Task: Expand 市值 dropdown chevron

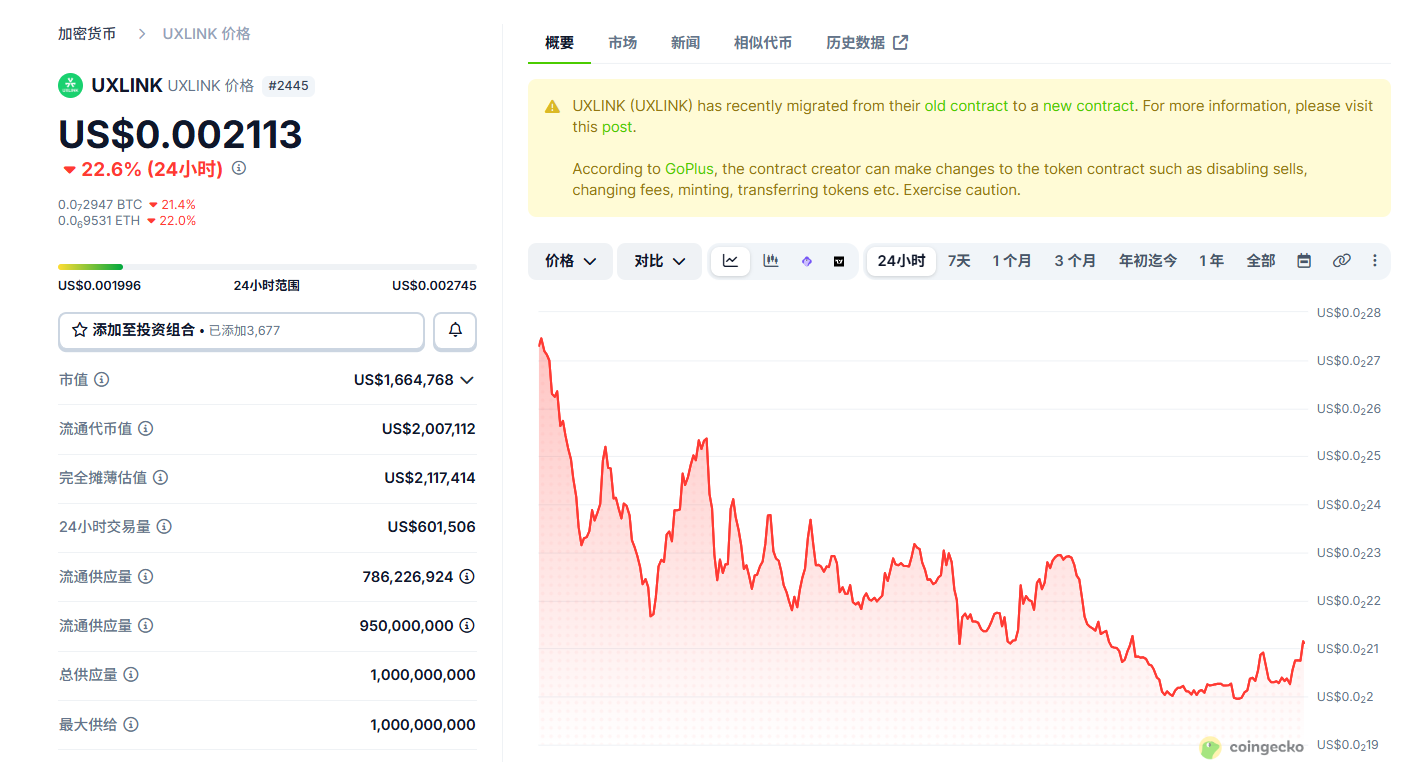Action: (x=466, y=380)
